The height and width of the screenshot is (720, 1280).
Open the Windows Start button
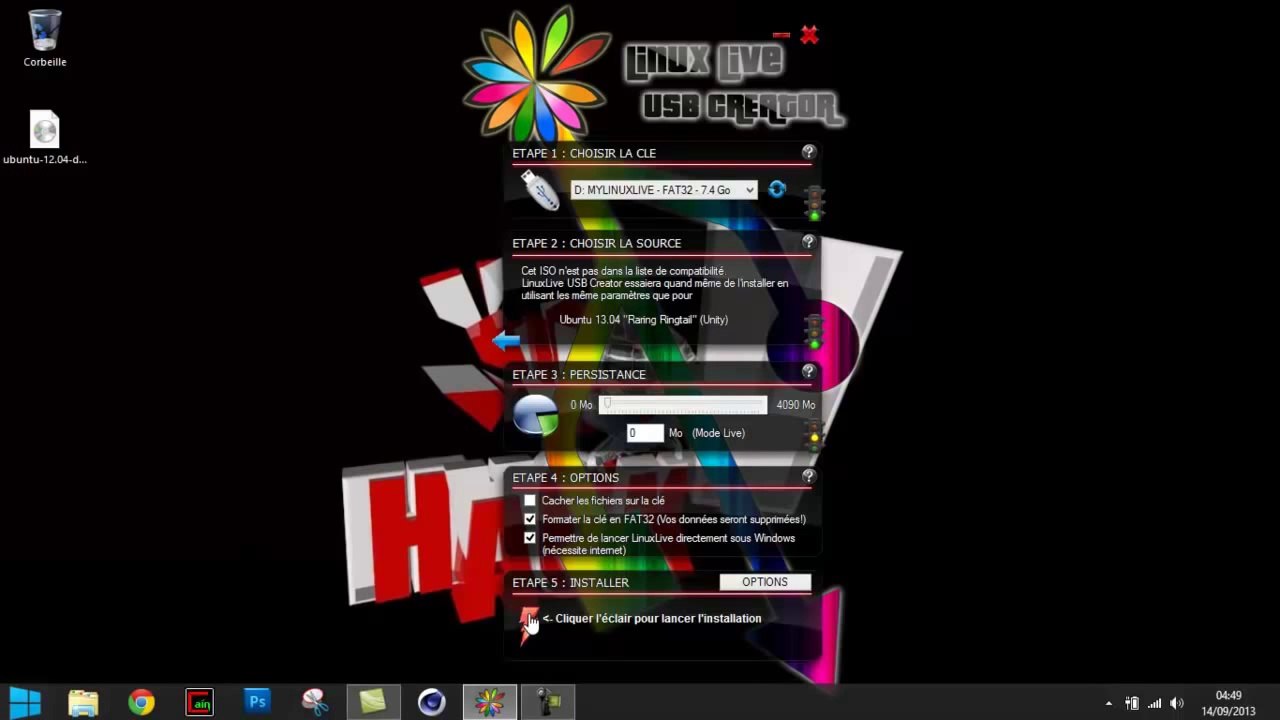[x=25, y=702]
